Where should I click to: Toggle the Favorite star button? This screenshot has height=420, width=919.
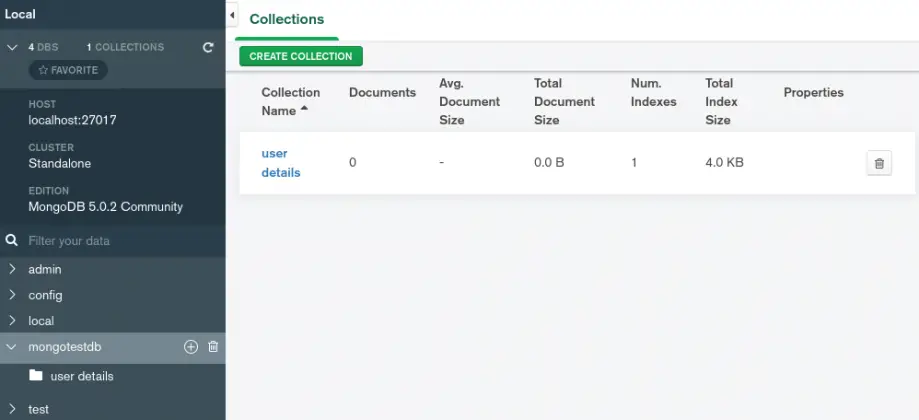[68, 70]
